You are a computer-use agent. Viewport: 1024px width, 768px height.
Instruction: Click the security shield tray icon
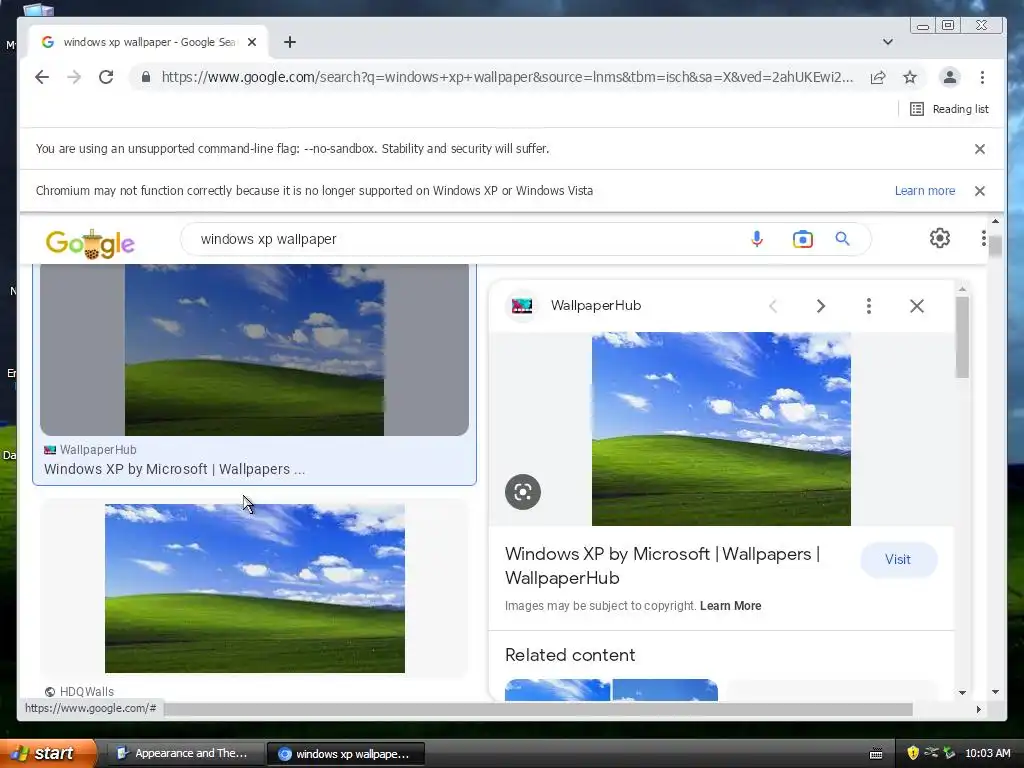pyautogui.click(x=913, y=753)
